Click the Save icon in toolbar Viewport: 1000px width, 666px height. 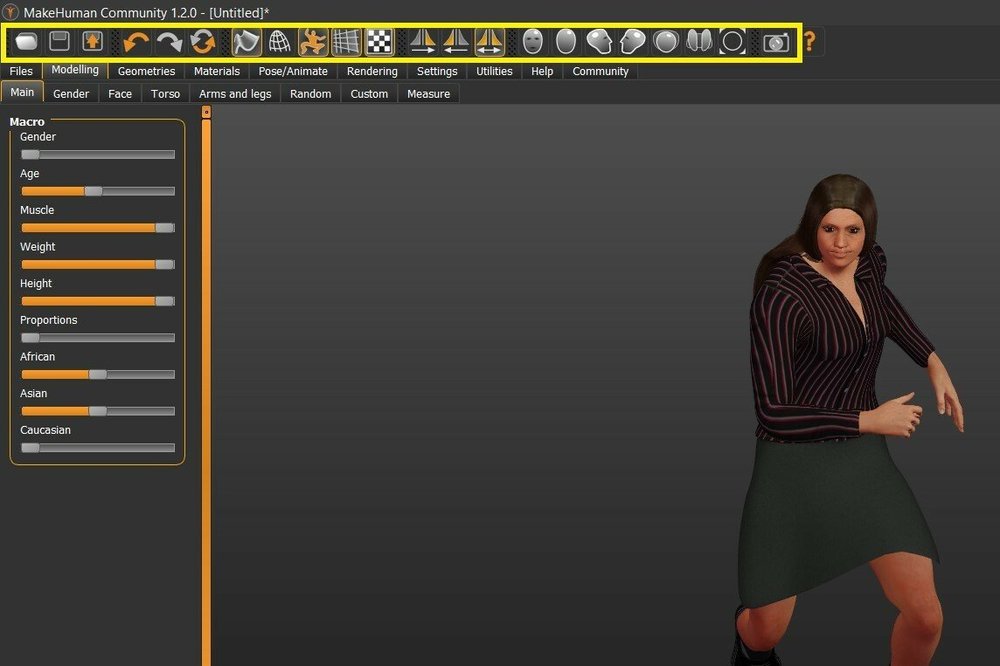coord(60,42)
